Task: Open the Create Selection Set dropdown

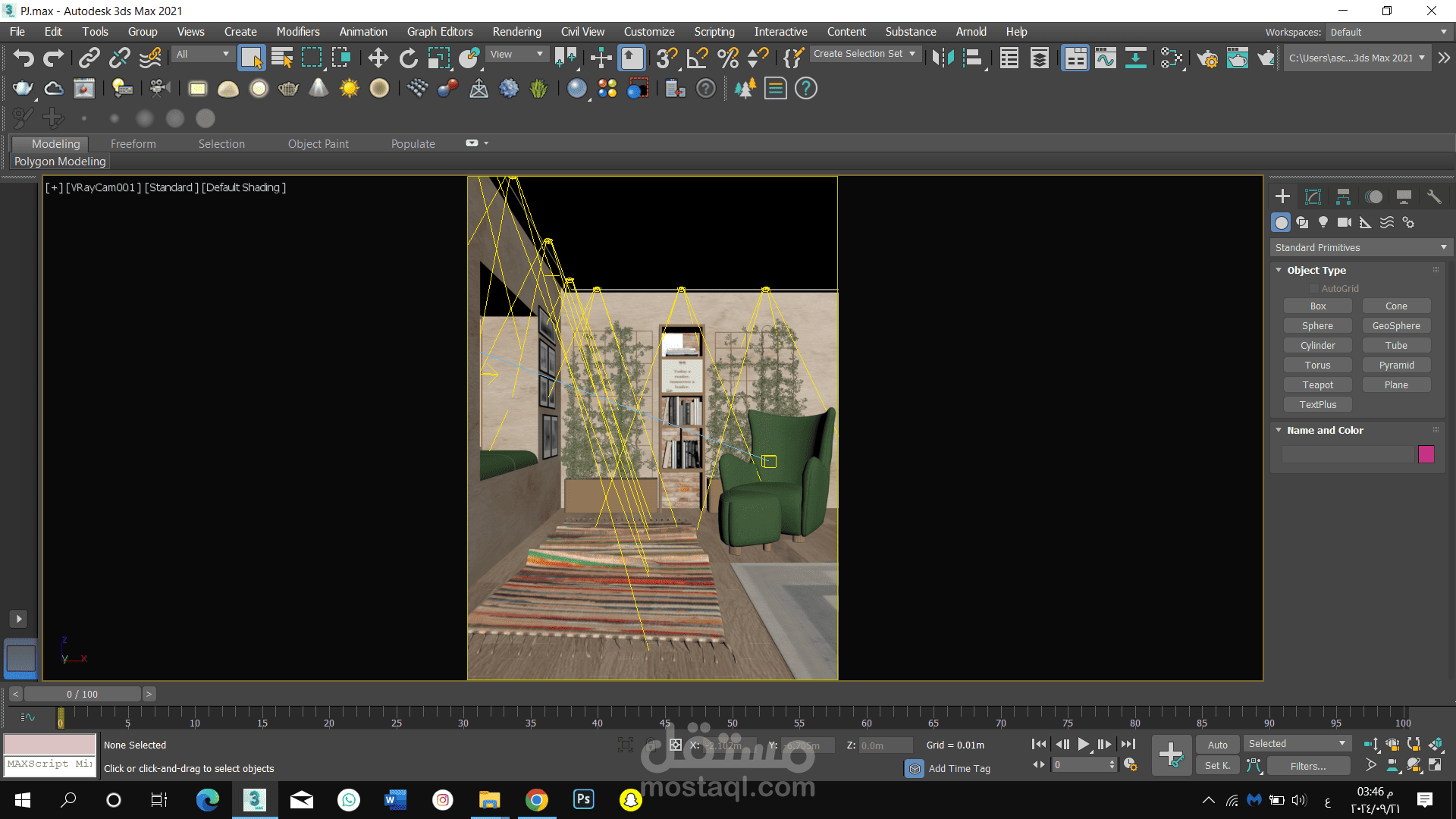Action: (865, 54)
